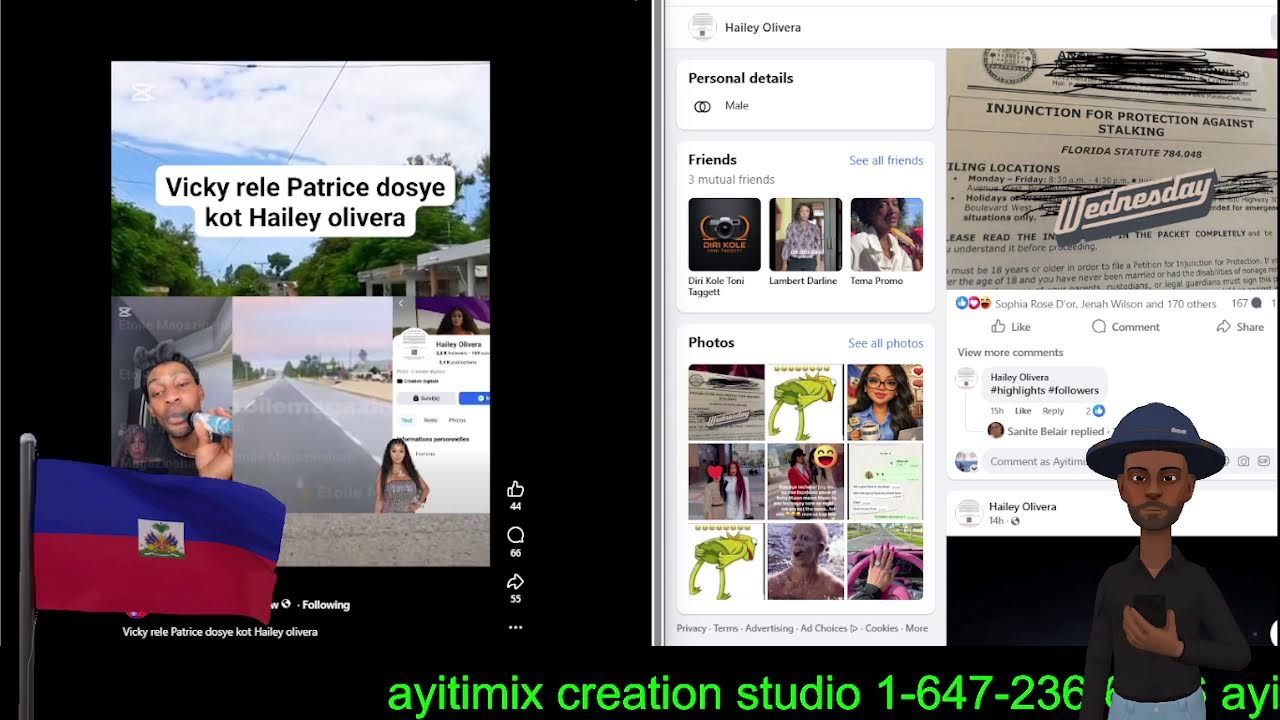This screenshot has width=1280, height=720.
Task: Open Tema Promo friend thumbnail
Action: pos(887,234)
